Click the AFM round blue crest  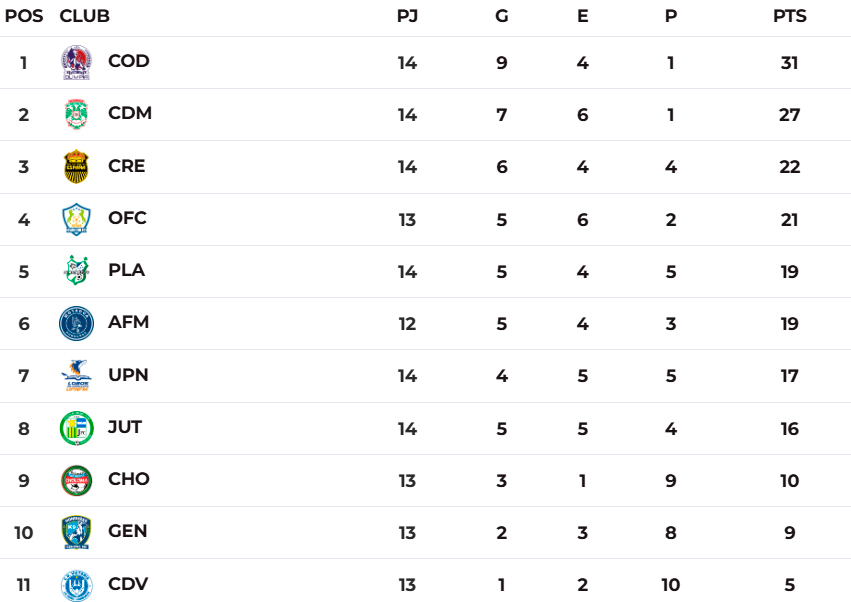pyautogui.click(x=76, y=323)
